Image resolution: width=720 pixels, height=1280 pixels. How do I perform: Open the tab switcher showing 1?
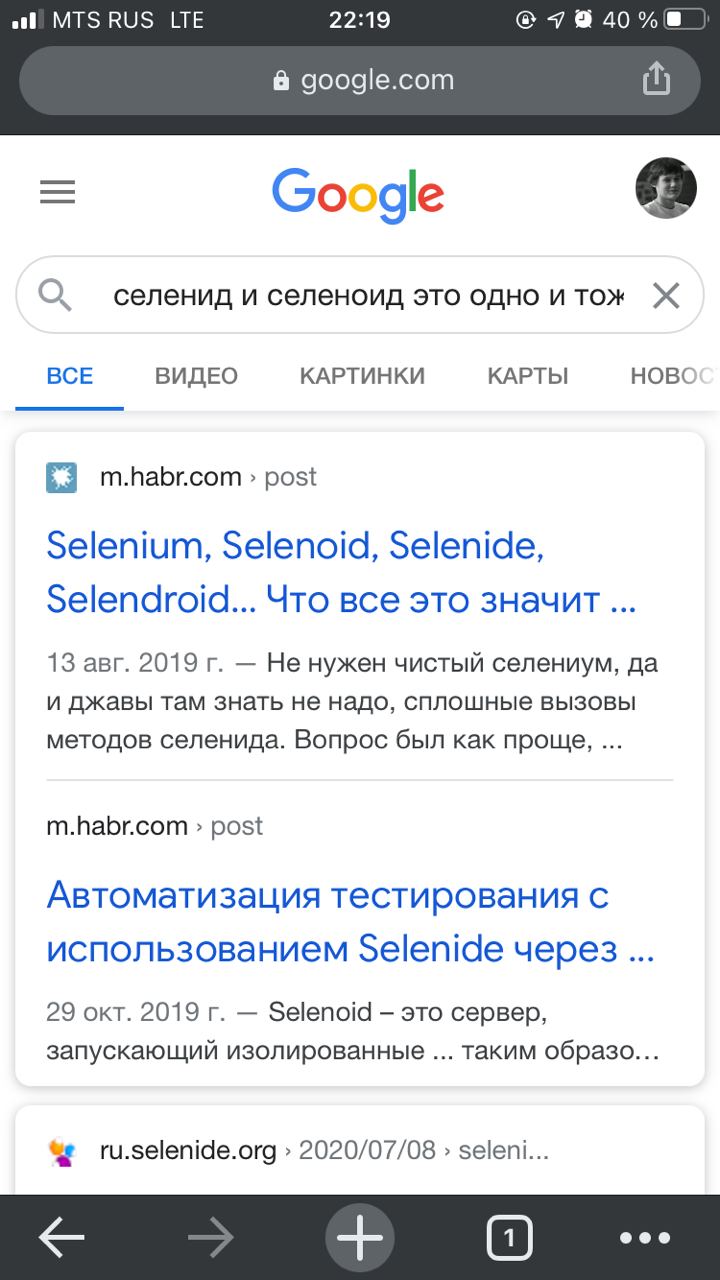[x=509, y=1239]
